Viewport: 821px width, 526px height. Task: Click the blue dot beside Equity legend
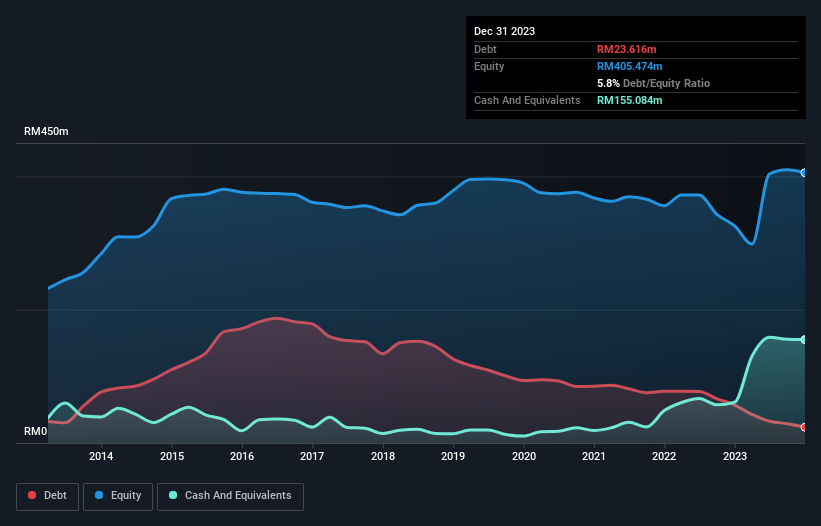98,496
